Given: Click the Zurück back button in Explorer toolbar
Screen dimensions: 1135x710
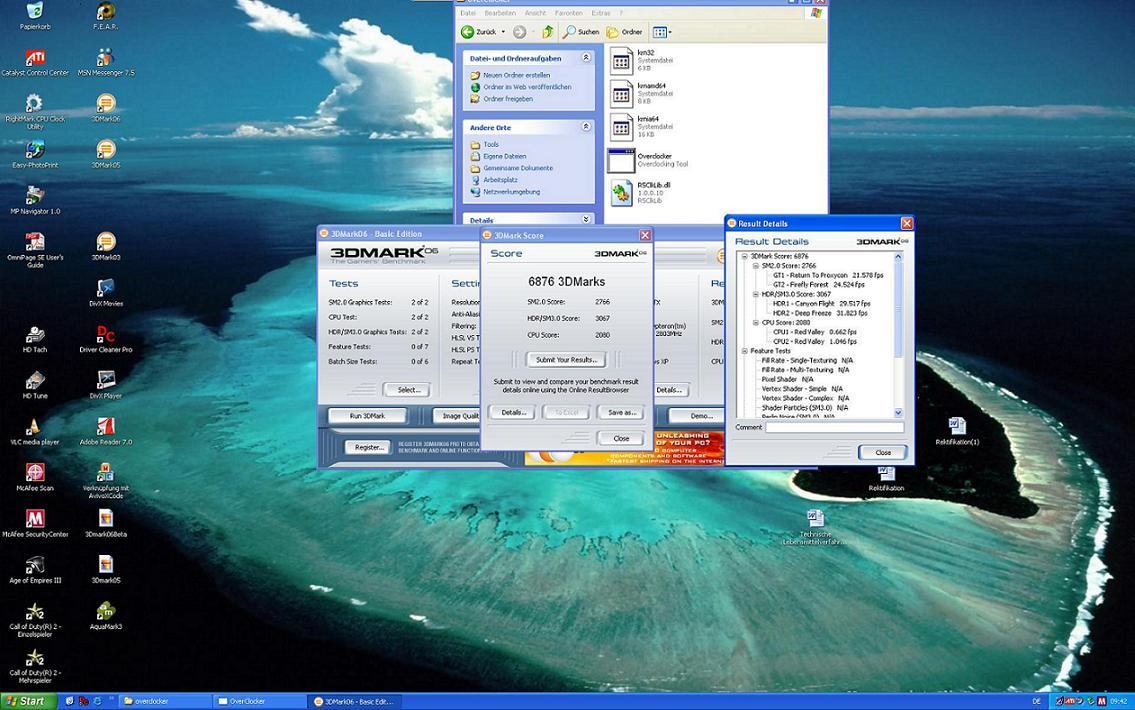Looking at the screenshot, I should (479, 32).
